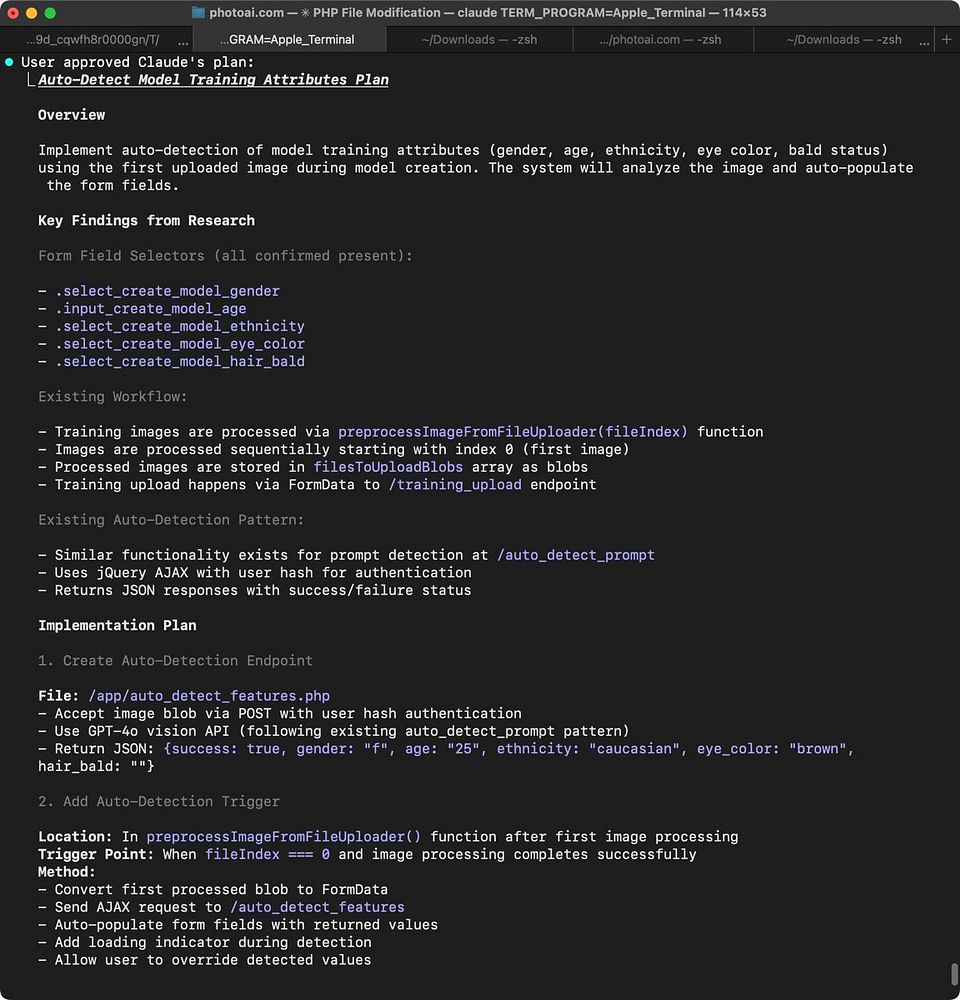Image resolution: width=960 pixels, height=1000 pixels.
Task: Click the folder icon in the title bar
Action: tap(198, 13)
